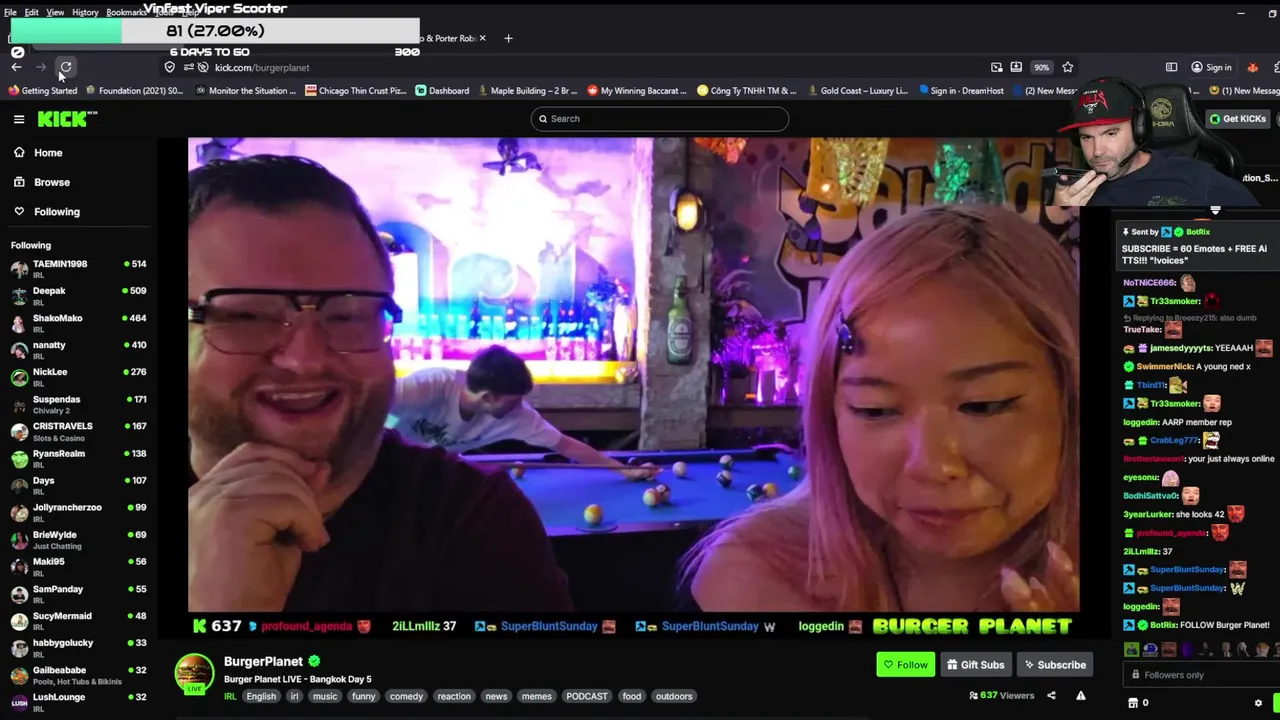
Task: Click the 90% zoom level indicator
Action: (x=1041, y=67)
